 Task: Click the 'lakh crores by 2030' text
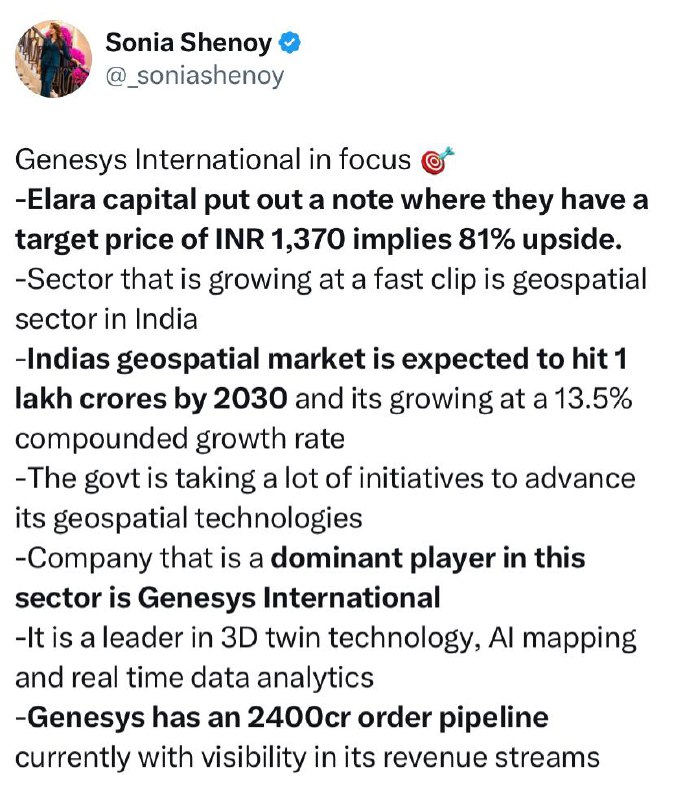(x=152, y=398)
